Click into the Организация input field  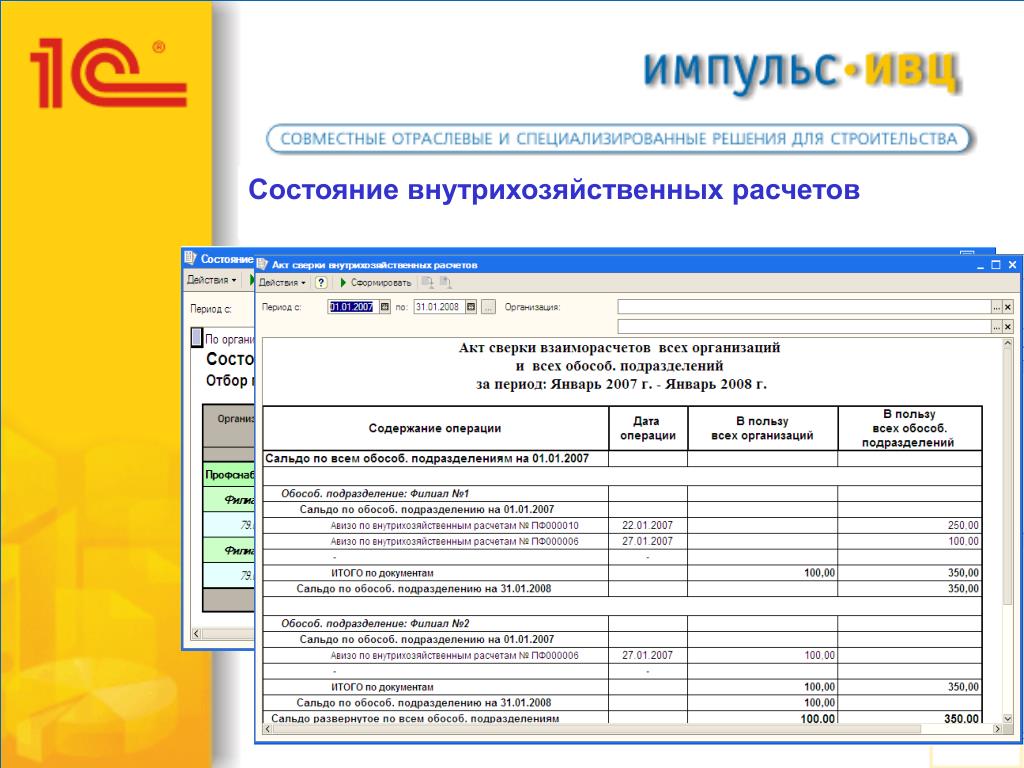point(804,307)
